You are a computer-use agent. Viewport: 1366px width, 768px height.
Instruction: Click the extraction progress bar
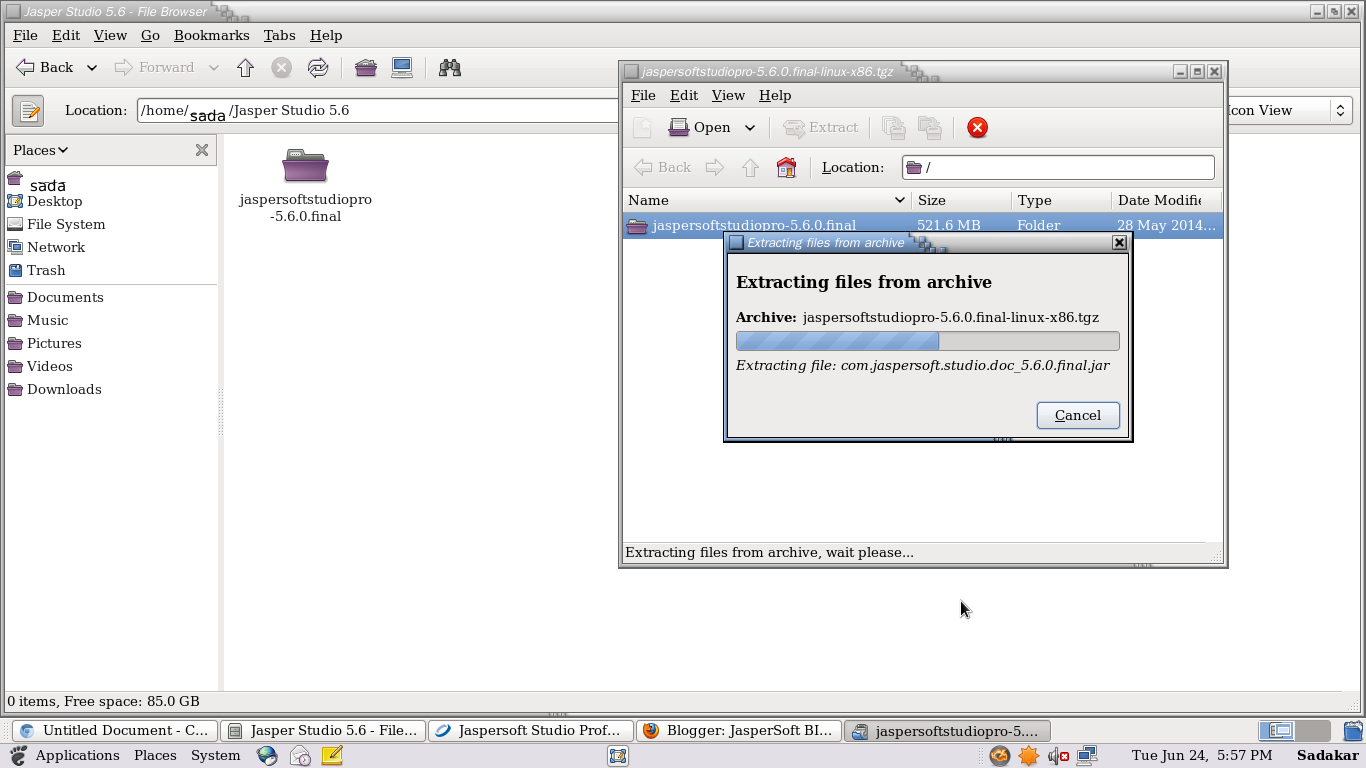click(x=927, y=340)
